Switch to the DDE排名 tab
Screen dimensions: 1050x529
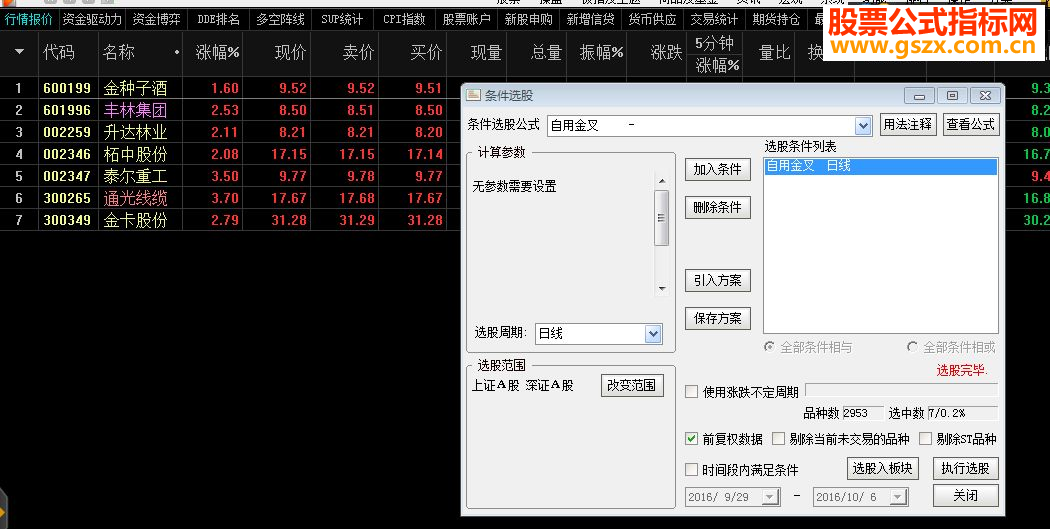[x=218, y=19]
